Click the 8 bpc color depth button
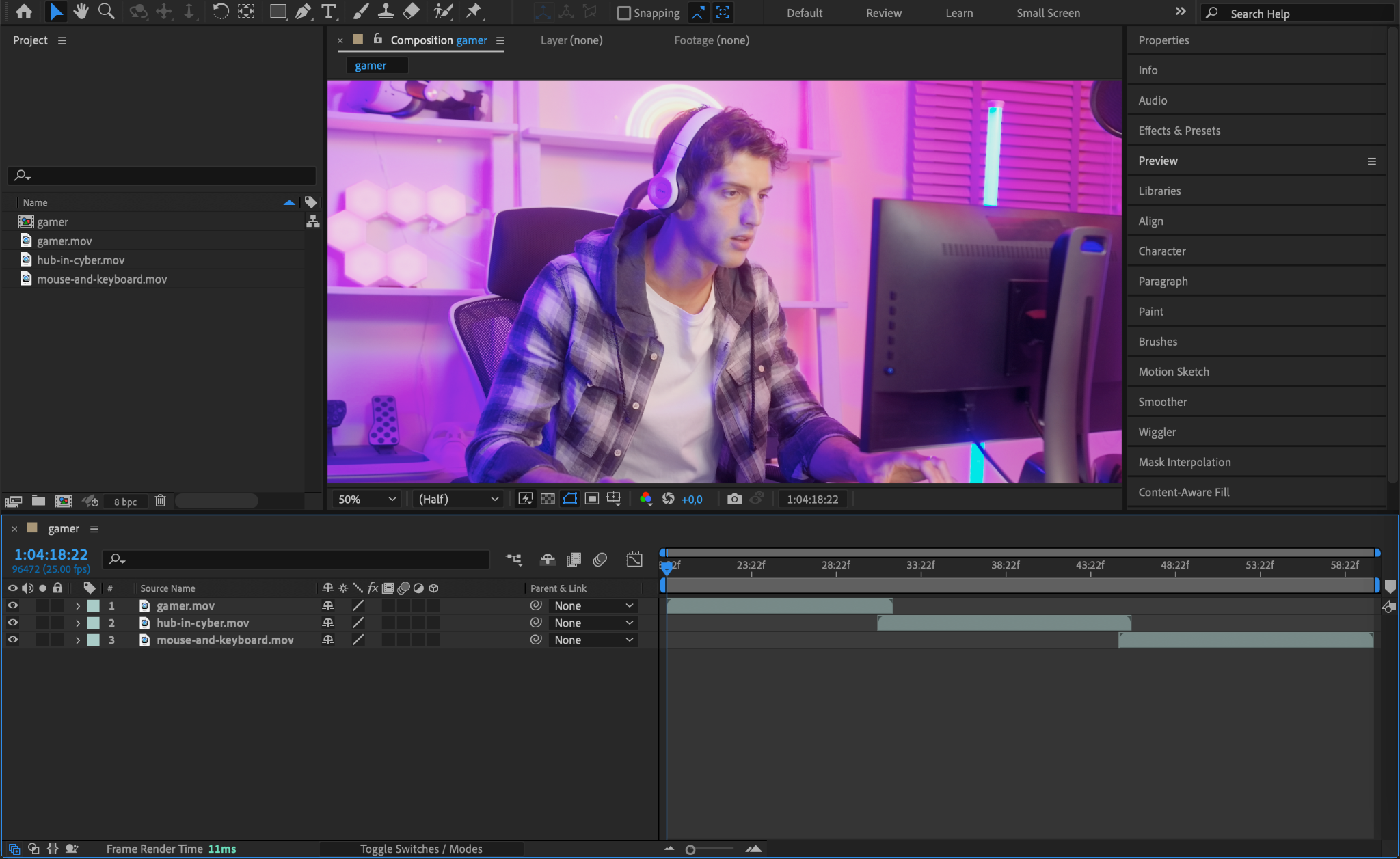This screenshot has width=1400, height=859. [x=125, y=502]
